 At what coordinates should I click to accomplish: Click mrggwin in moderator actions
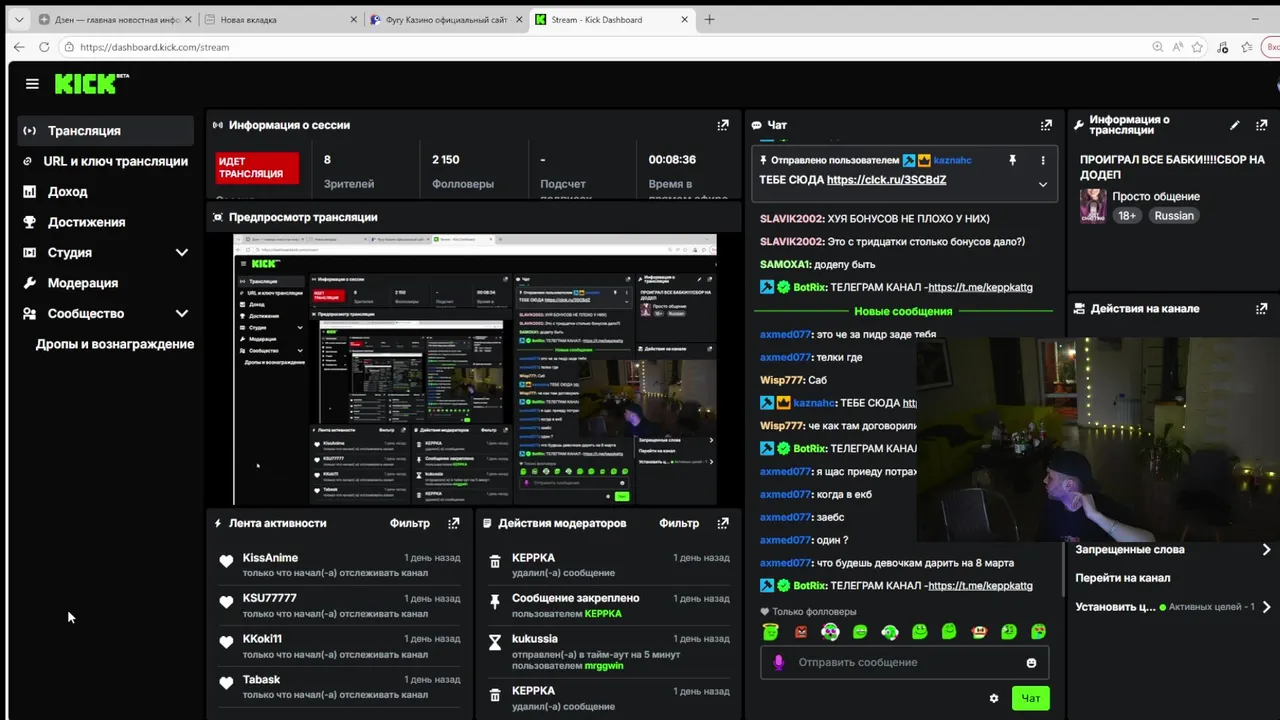pos(604,666)
